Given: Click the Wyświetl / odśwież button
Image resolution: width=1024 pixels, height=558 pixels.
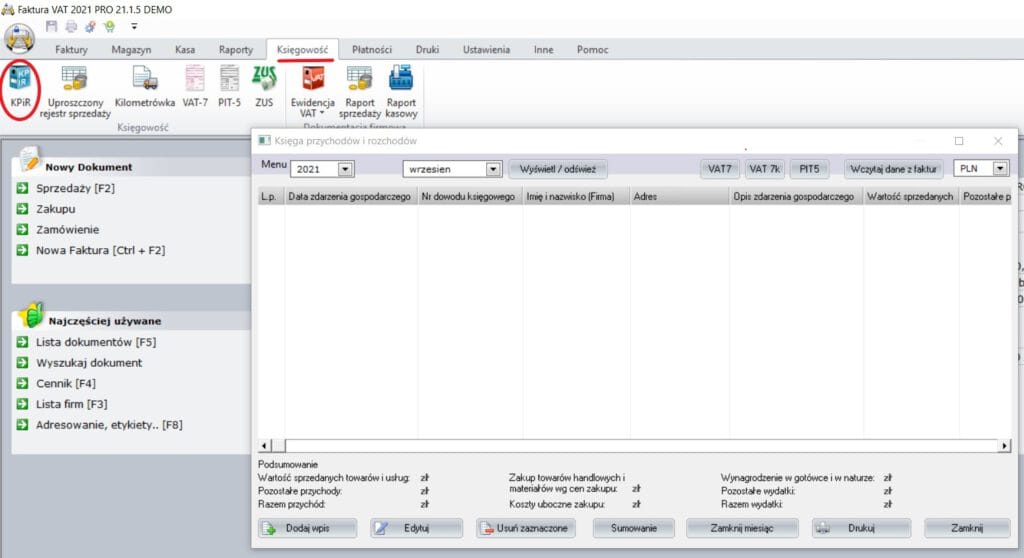Looking at the screenshot, I should coord(558,170).
